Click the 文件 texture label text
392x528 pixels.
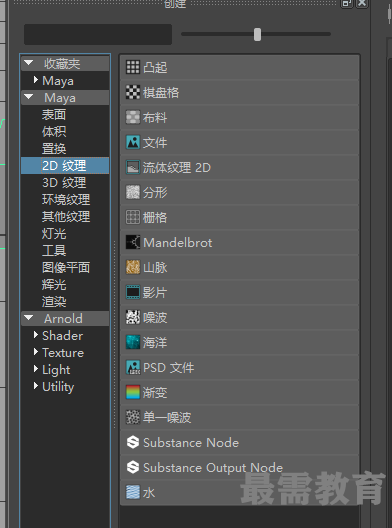tap(155, 142)
